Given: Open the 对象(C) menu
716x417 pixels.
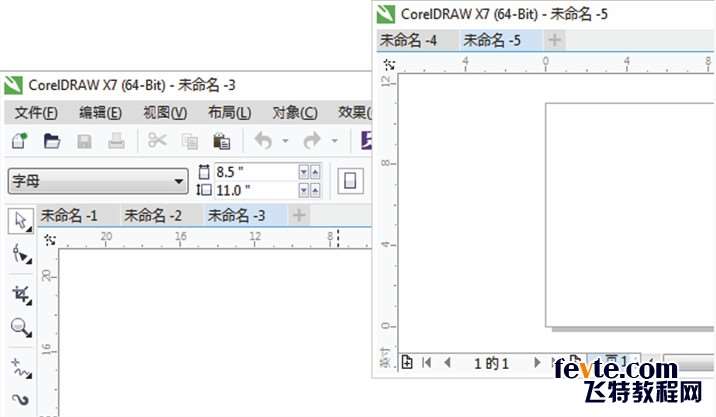Looking at the screenshot, I should pos(295,112).
